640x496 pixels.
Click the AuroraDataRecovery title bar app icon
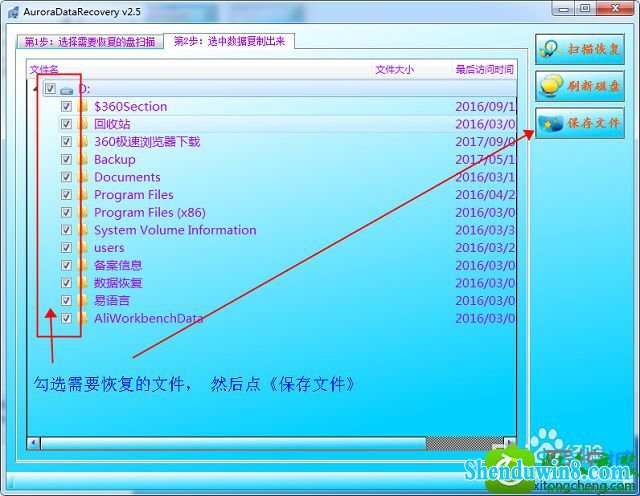13,12
